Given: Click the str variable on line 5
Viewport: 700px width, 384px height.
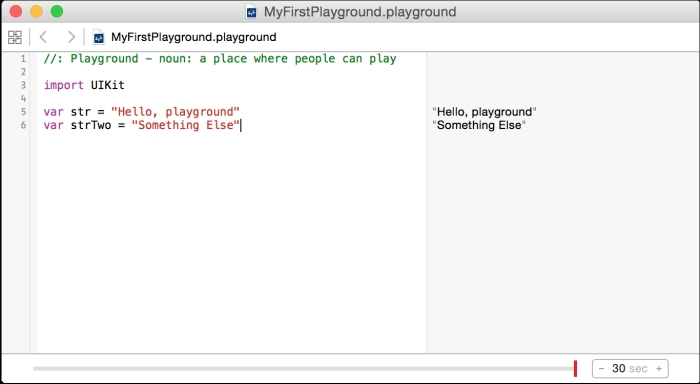Looking at the screenshot, I should pos(80,112).
